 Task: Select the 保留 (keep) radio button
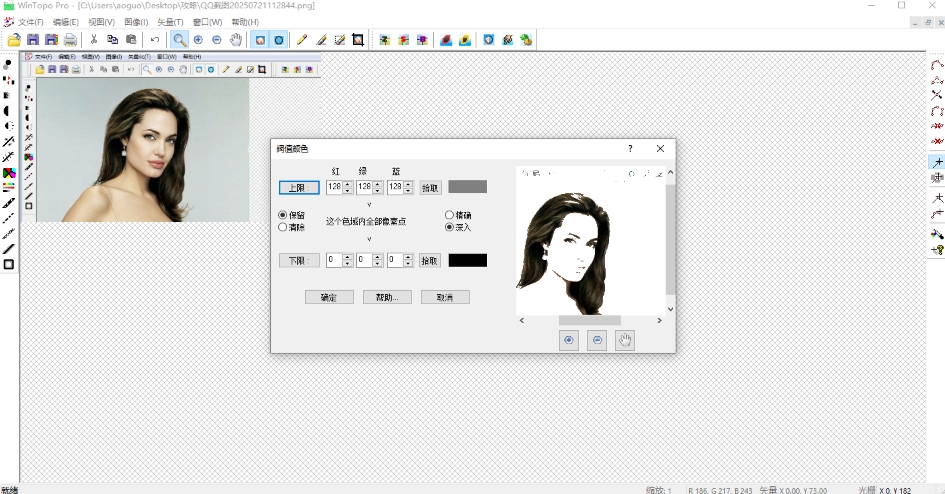[282, 215]
